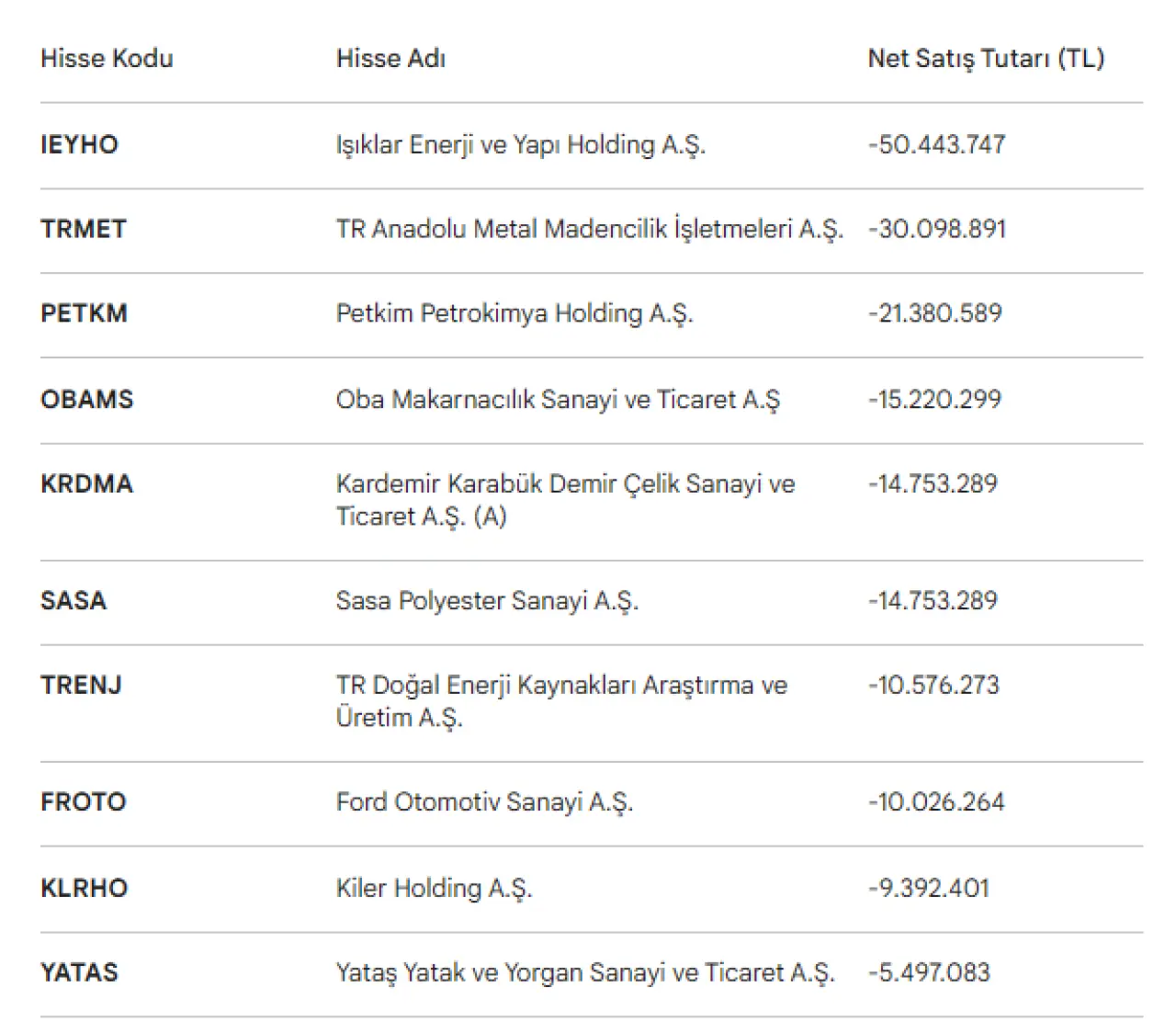Click Işıklar Enerji ve Yapı Holding name

click(520, 145)
